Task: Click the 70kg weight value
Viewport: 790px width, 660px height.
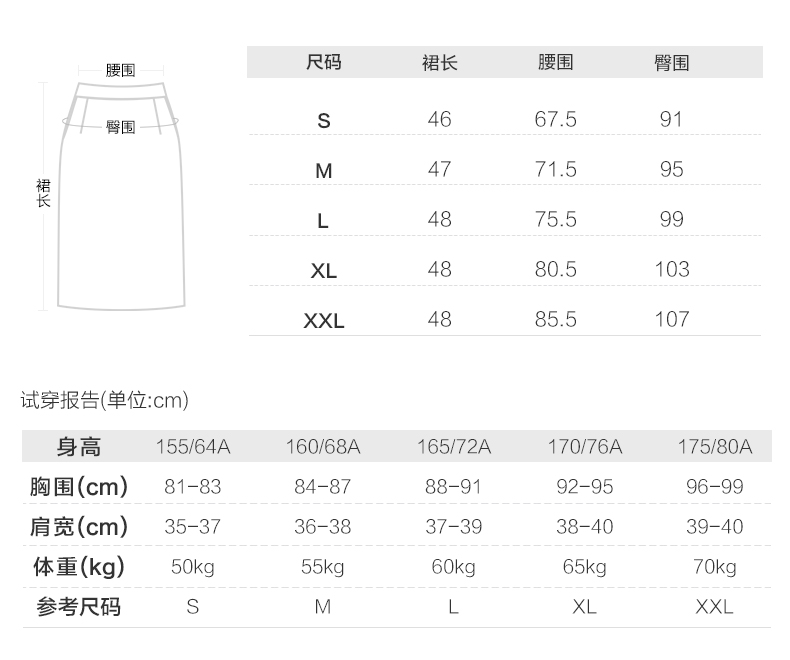Action: pos(715,567)
